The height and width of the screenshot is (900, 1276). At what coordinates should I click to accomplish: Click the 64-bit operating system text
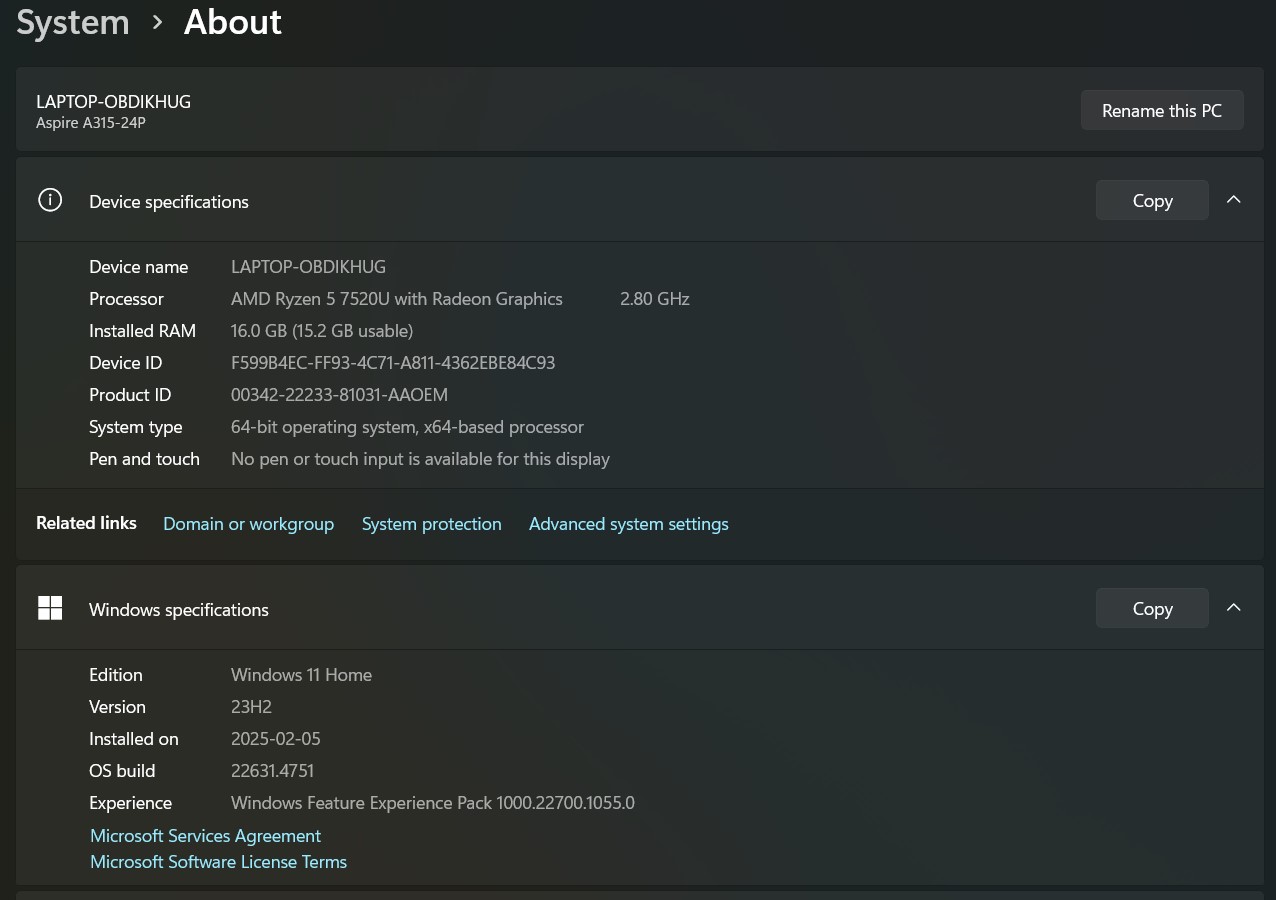(407, 427)
